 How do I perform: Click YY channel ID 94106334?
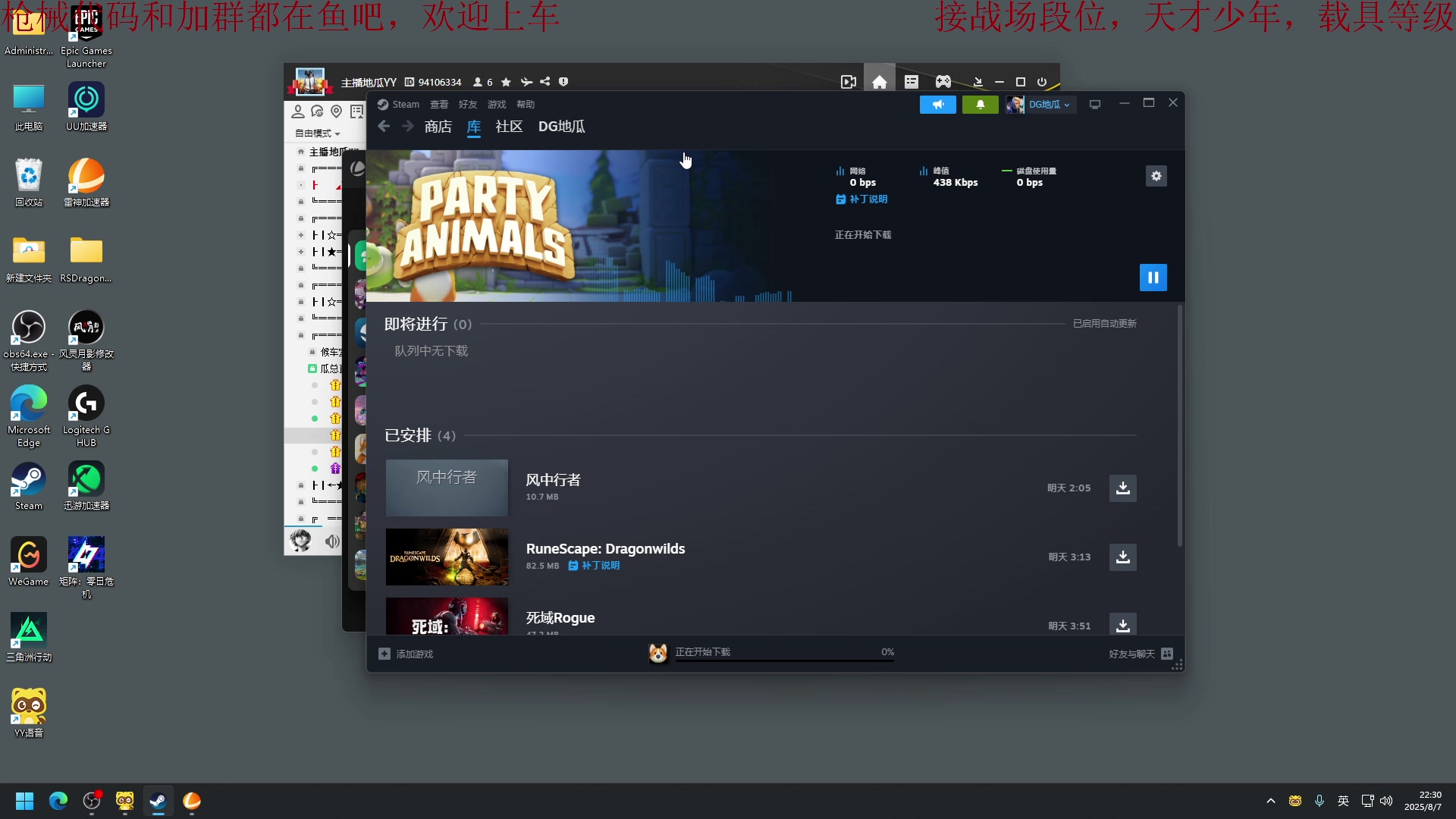coord(440,82)
